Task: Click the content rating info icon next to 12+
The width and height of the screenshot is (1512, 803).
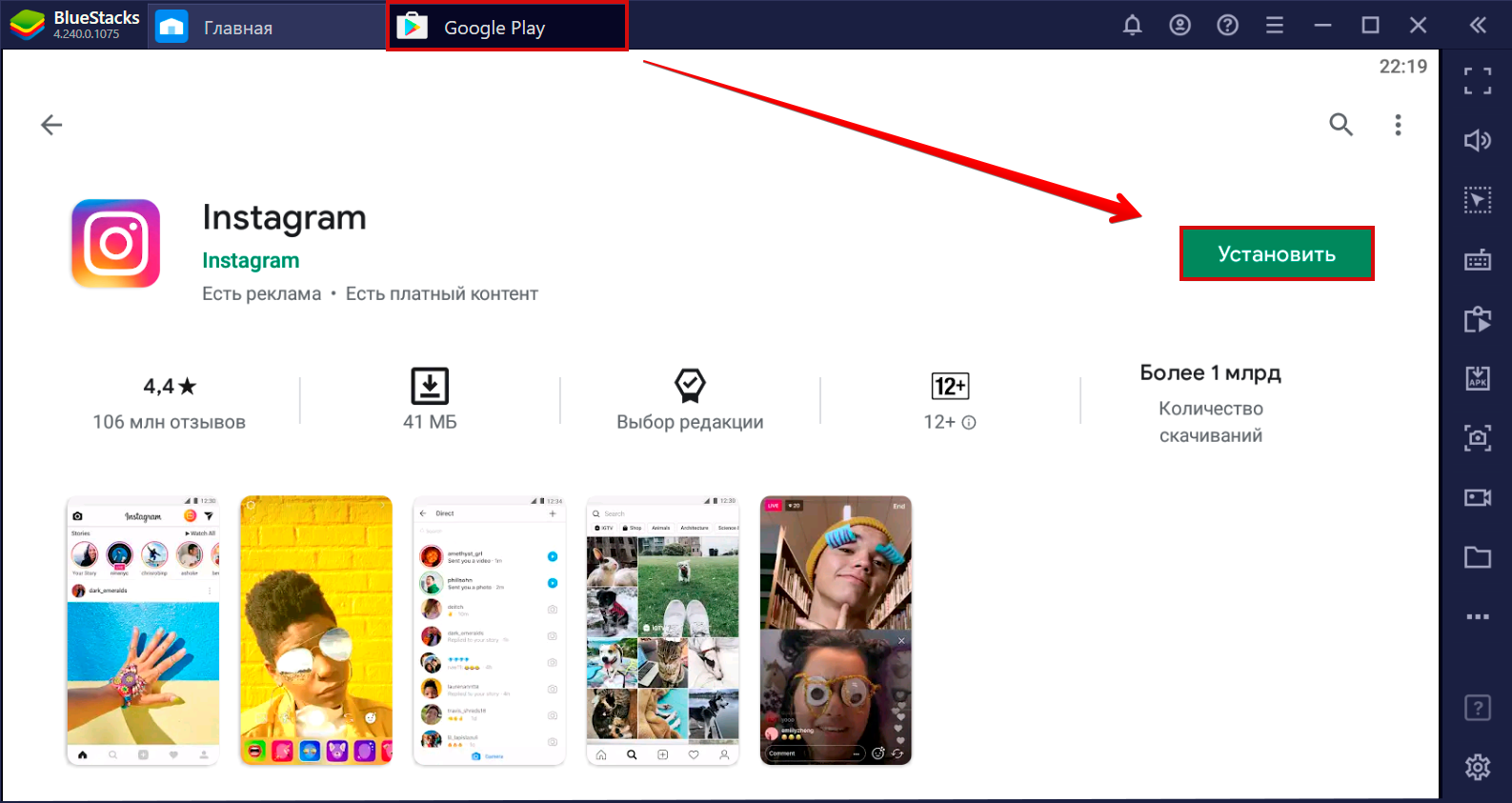Action: (x=969, y=423)
